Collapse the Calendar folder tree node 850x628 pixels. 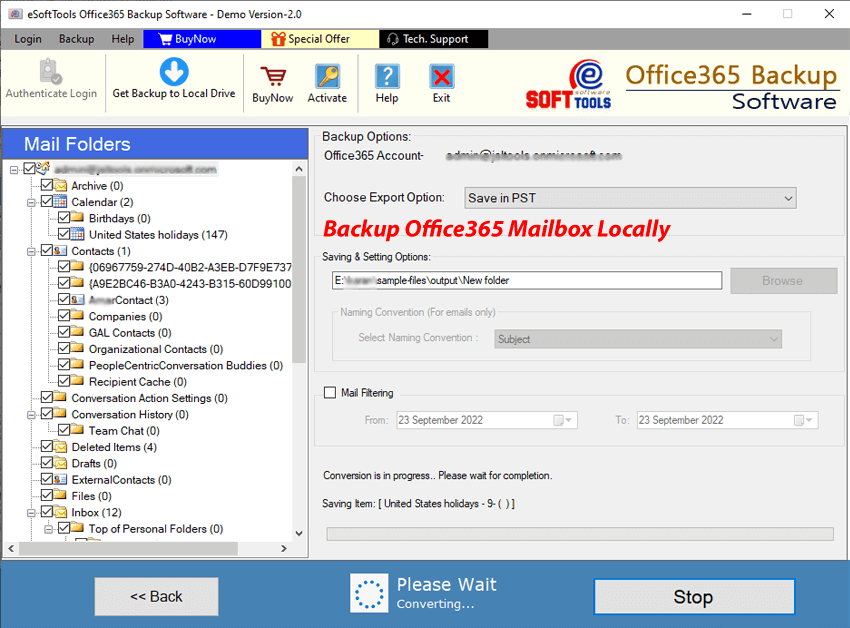coord(31,202)
